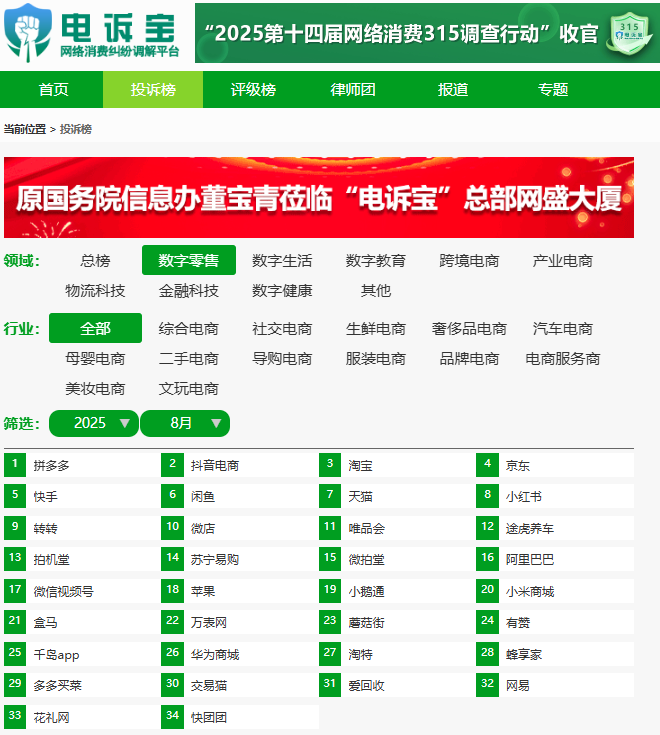Filter by 服装电商 industry
This screenshot has width=660, height=735.
[375, 359]
